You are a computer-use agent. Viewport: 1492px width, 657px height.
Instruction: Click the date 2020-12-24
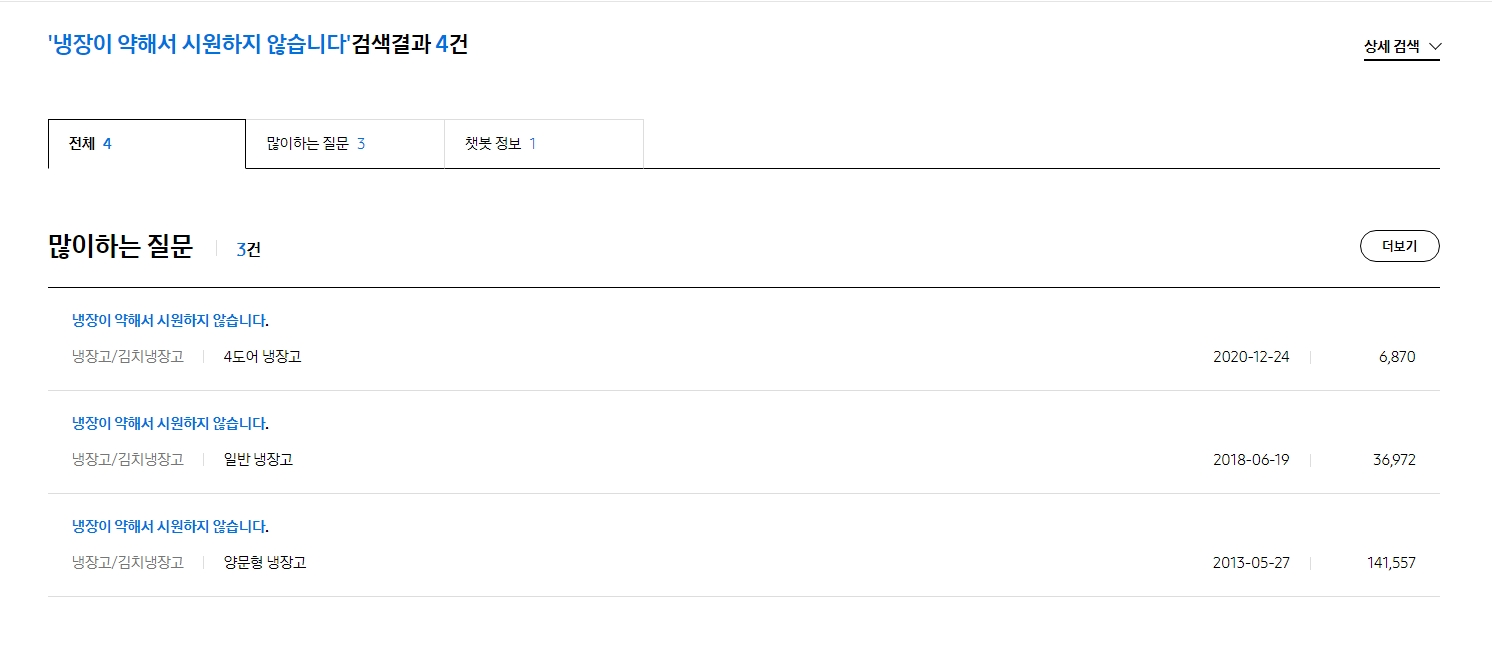click(x=1249, y=356)
